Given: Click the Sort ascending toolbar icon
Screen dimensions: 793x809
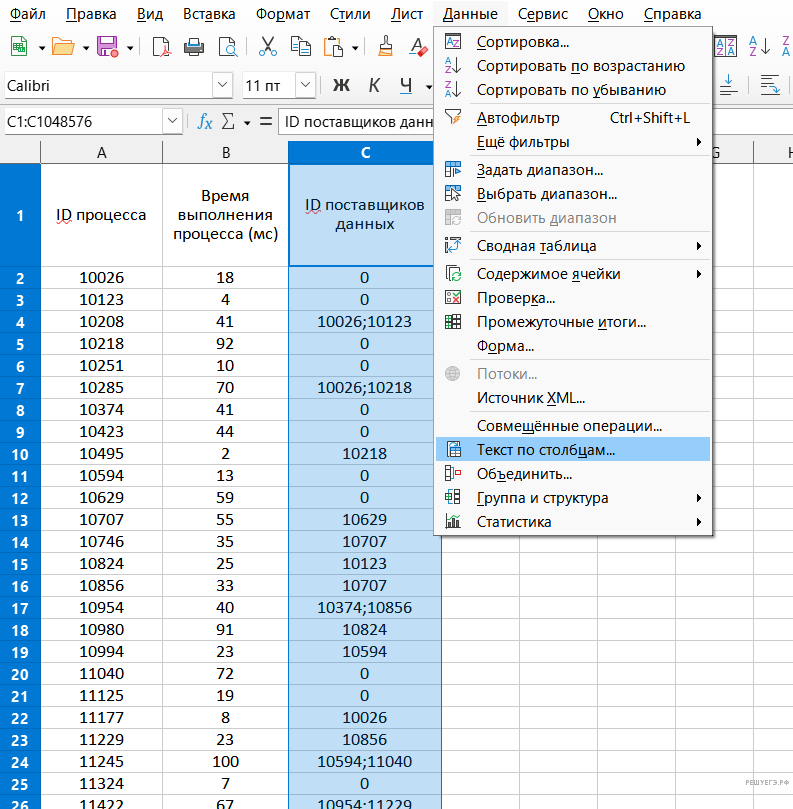Looking at the screenshot, I should point(759,47).
